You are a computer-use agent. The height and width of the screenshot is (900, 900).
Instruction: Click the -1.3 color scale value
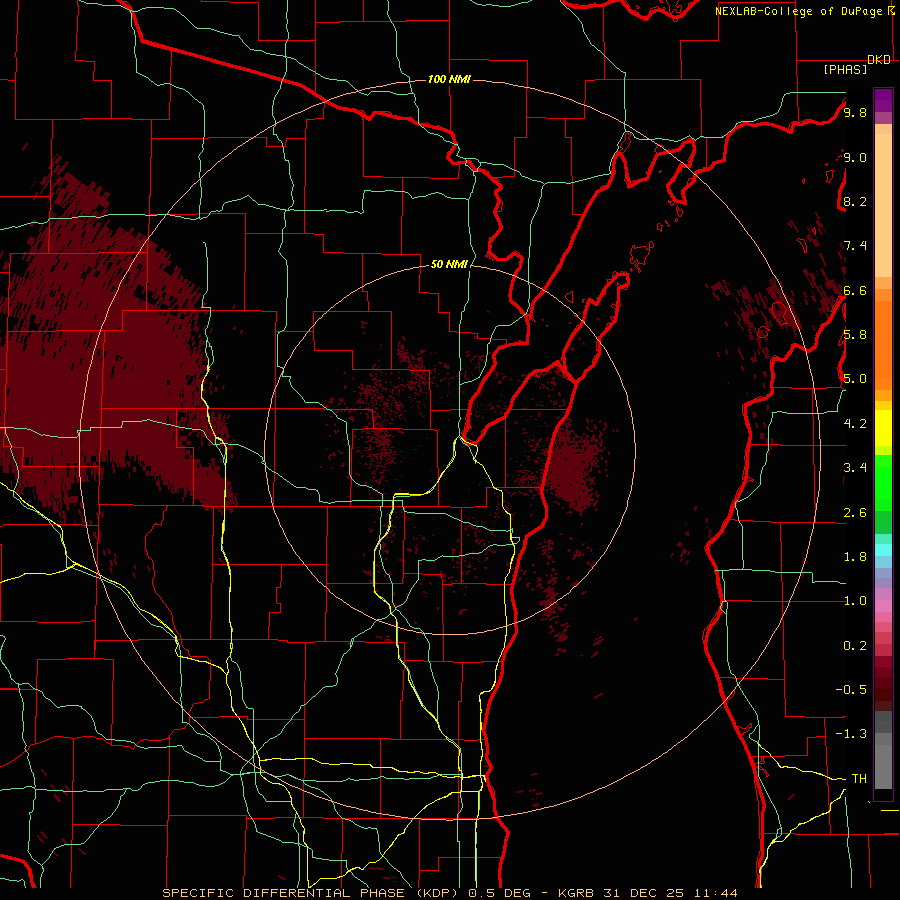851,734
